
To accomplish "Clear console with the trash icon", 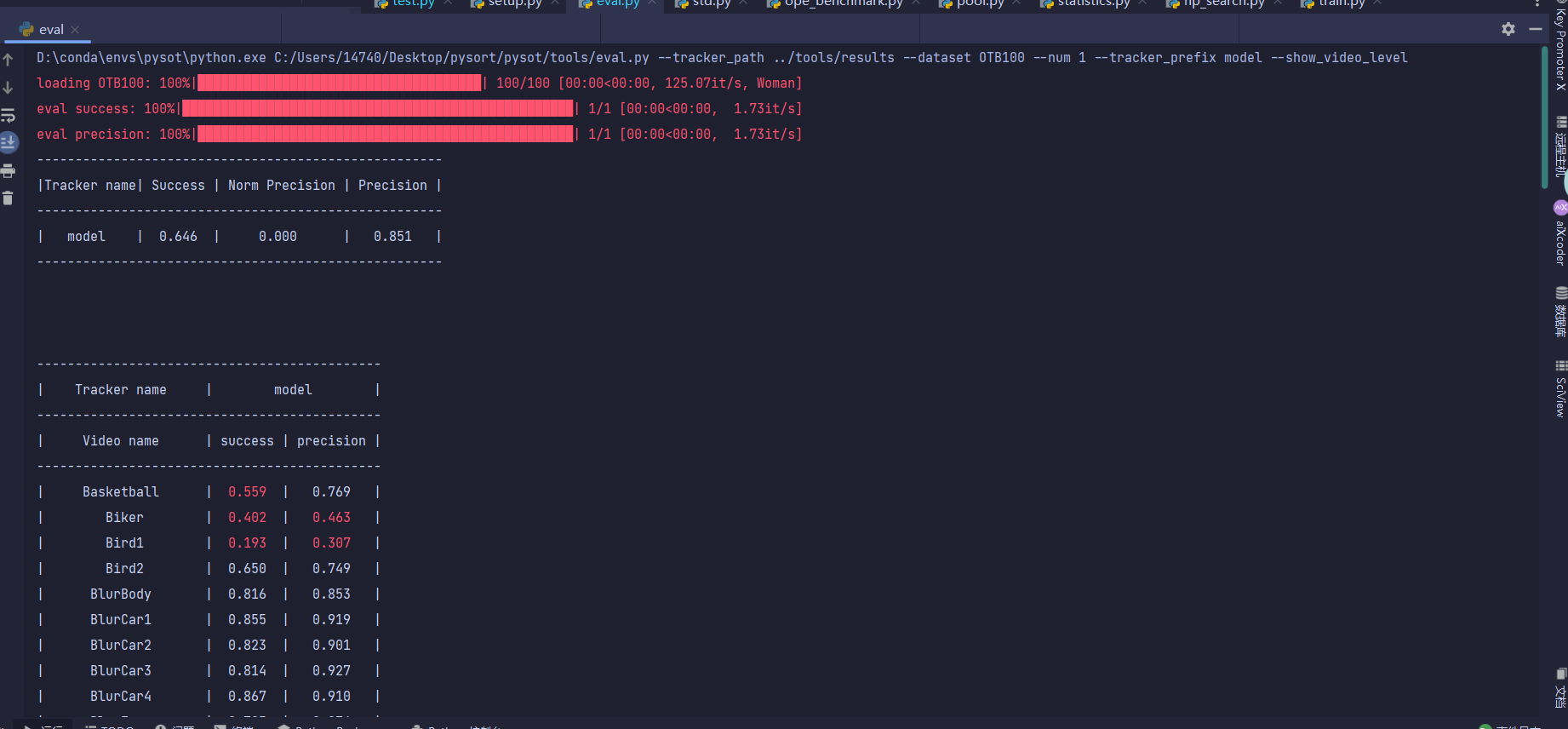I will [x=8, y=198].
